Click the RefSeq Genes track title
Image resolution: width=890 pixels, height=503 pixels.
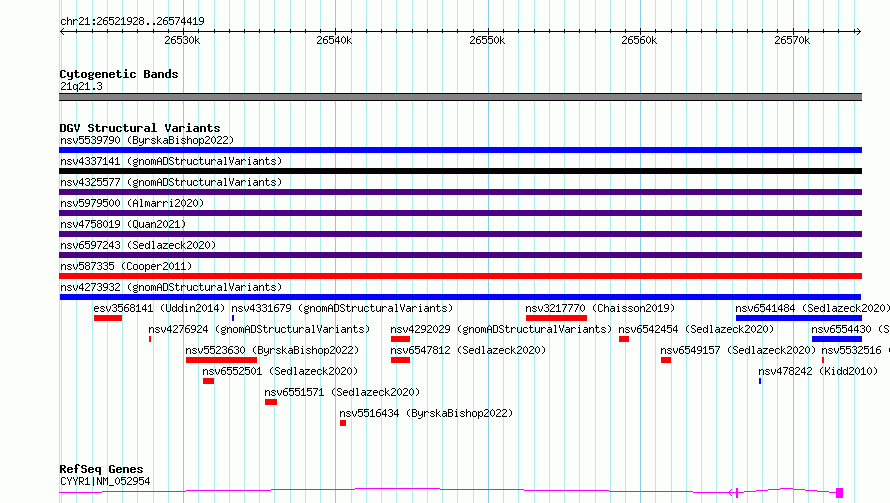(x=101, y=469)
